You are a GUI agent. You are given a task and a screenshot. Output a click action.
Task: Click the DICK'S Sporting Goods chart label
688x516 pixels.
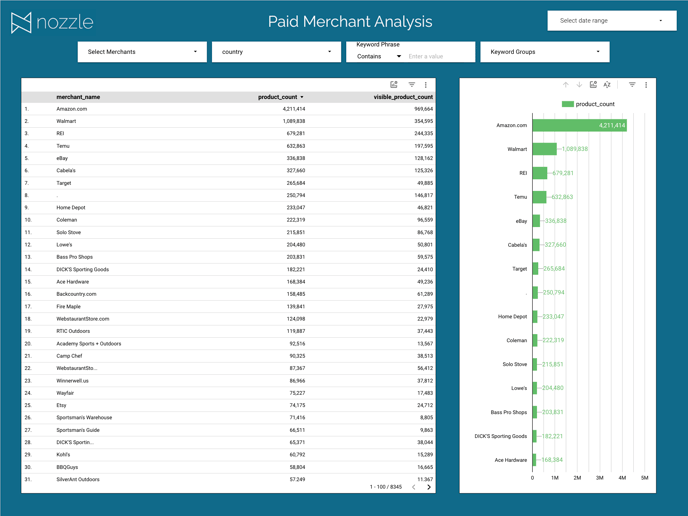pyautogui.click(x=501, y=436)
